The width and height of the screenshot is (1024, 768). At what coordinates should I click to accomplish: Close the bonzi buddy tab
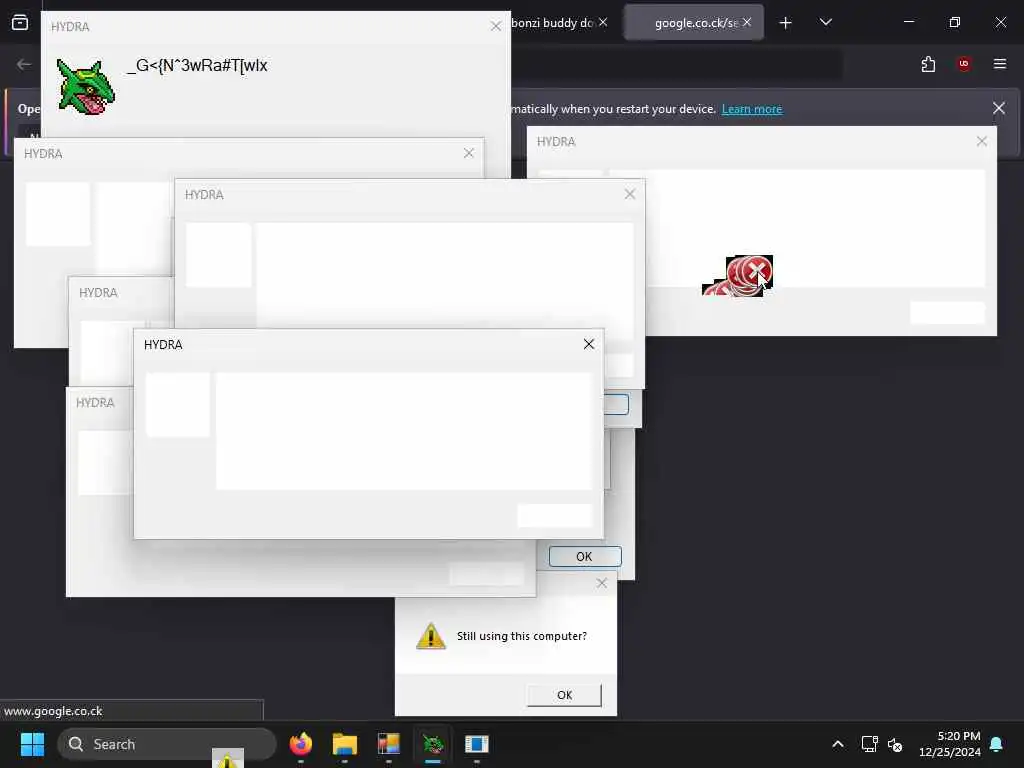pyautogui.click(x=603, y=22)
